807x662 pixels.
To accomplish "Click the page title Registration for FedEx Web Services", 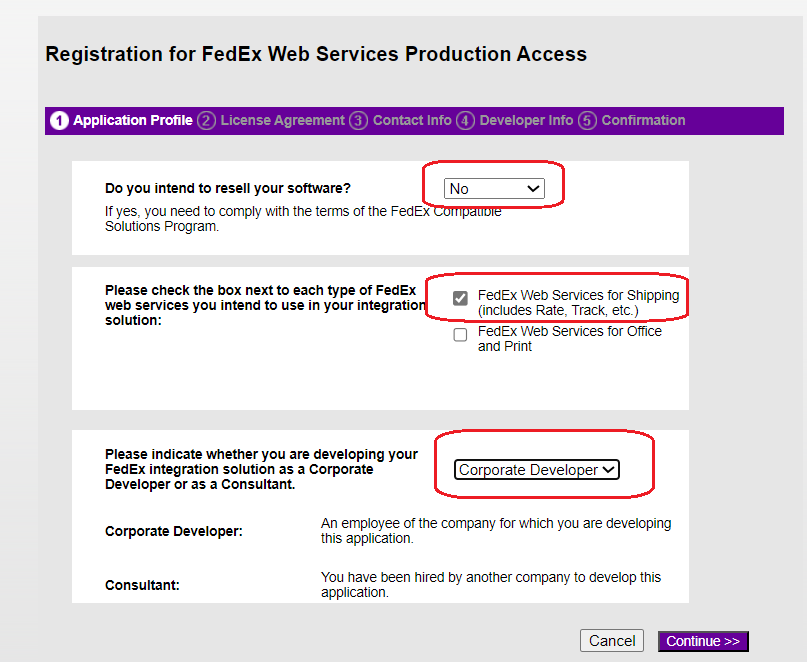I will 316,54.
